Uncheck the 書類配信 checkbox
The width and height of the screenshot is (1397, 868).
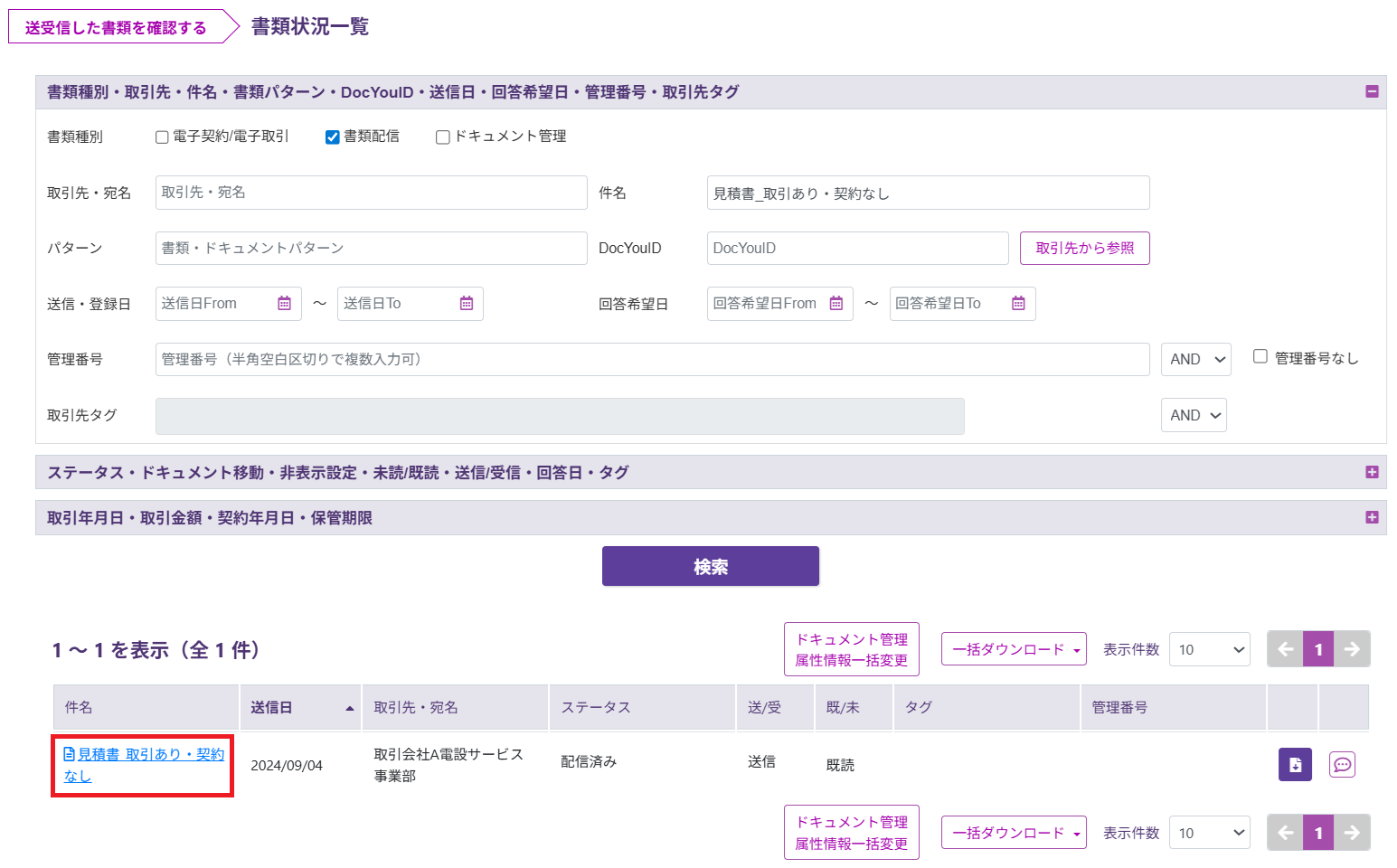[x=333, y=137]
